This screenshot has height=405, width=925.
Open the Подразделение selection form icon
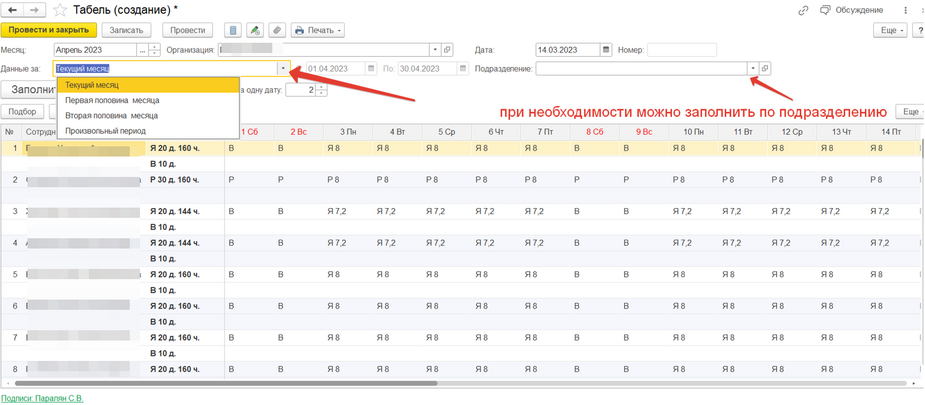click(x=766, y=69)
